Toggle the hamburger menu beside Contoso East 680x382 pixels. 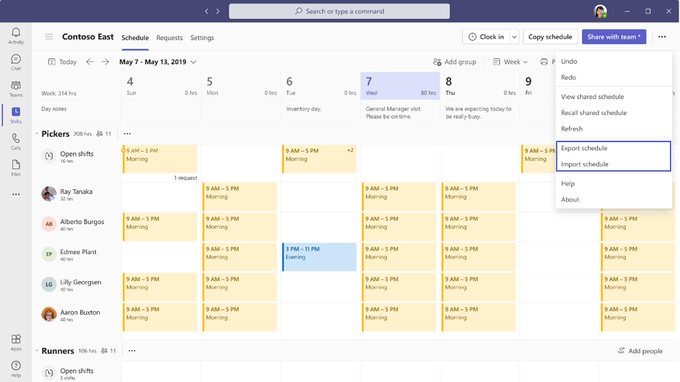(49, 37)
